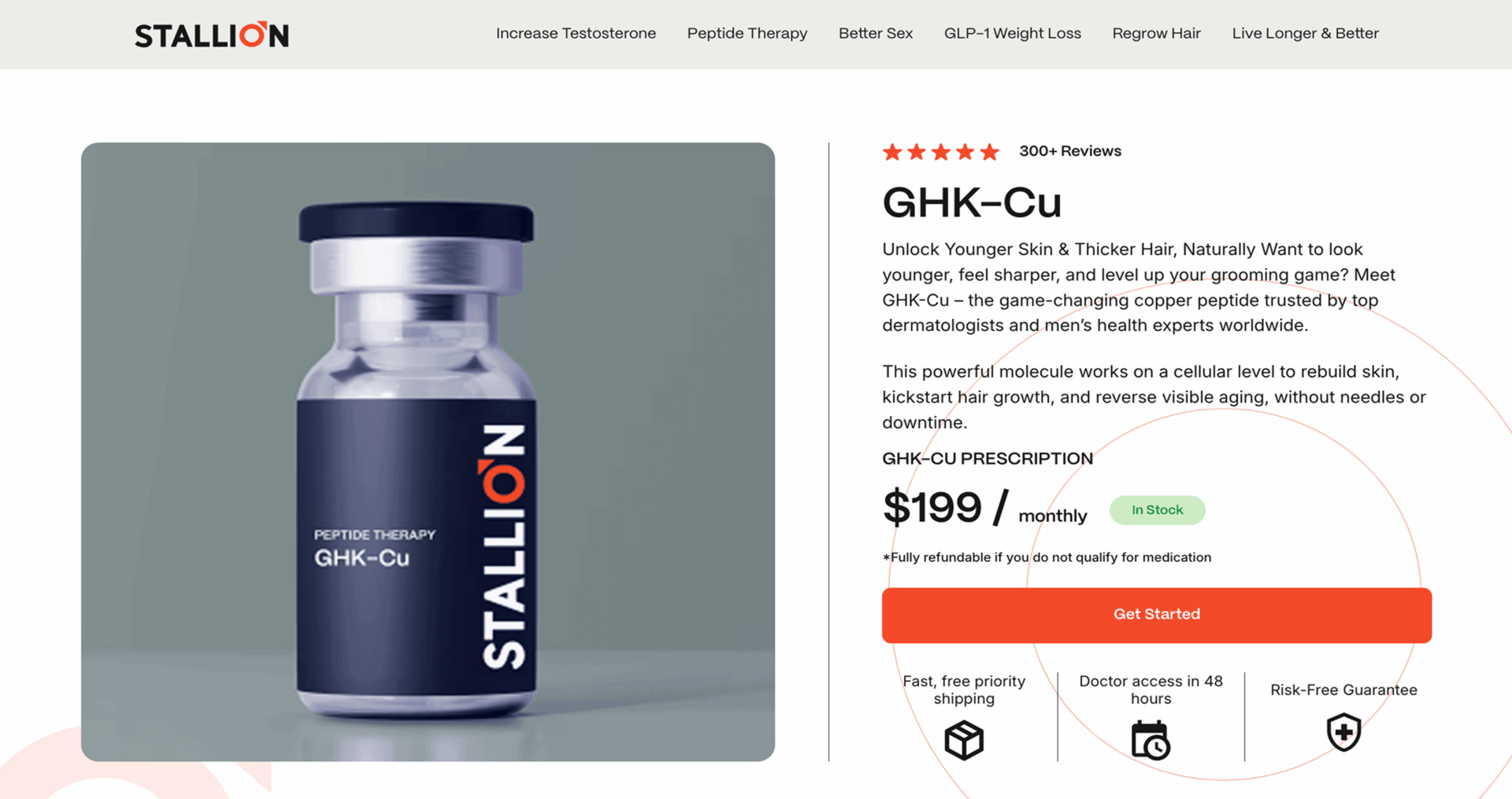Click the shield Risk-Free Guarantee icon
The height and width of the screenshot is (799, 1512).
pyautogui.click(x=1343, y=732)
